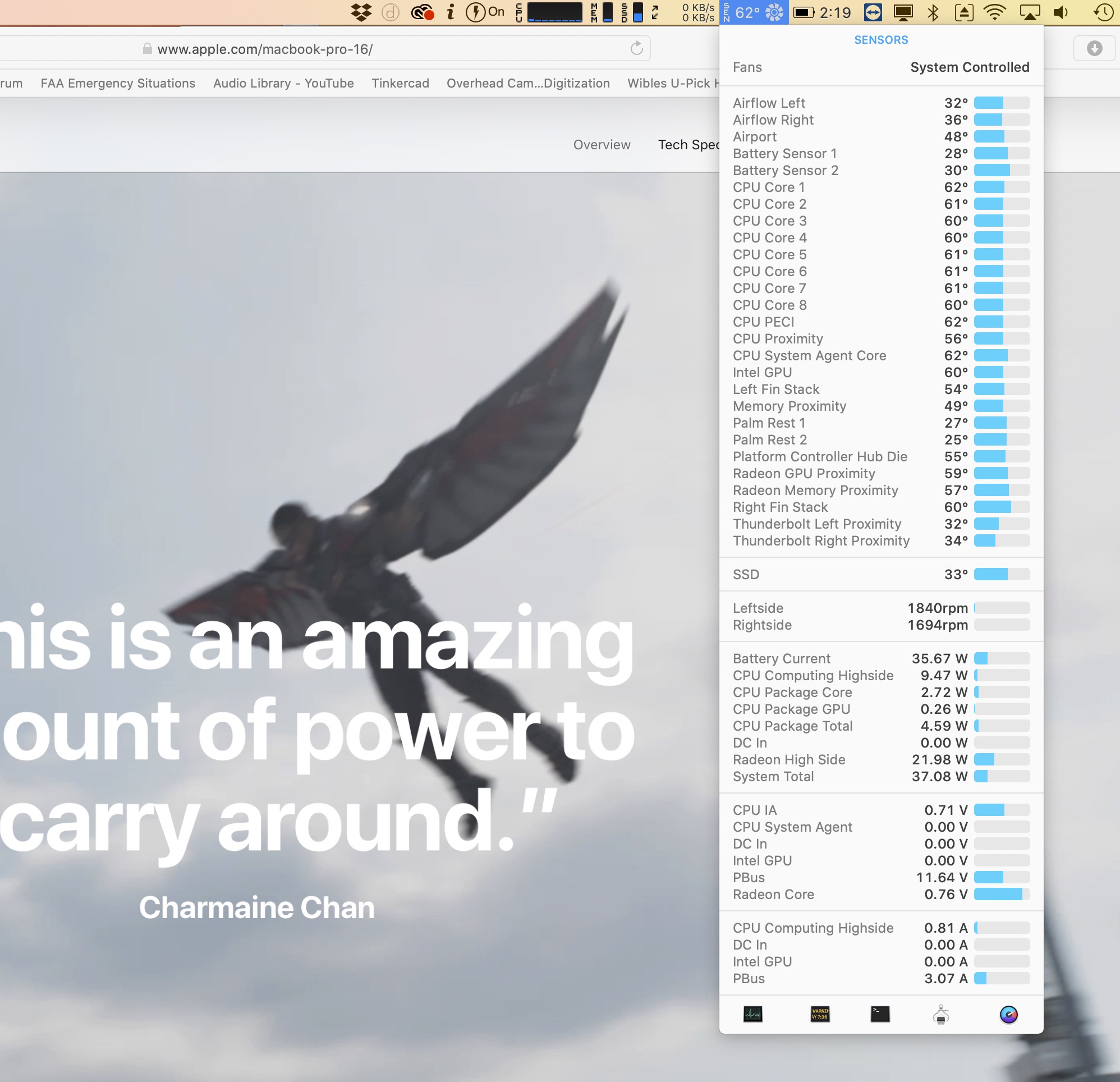Click the TeamViewer menu bar icon
The image size is (1120, 1082).
tap(873, 12)
